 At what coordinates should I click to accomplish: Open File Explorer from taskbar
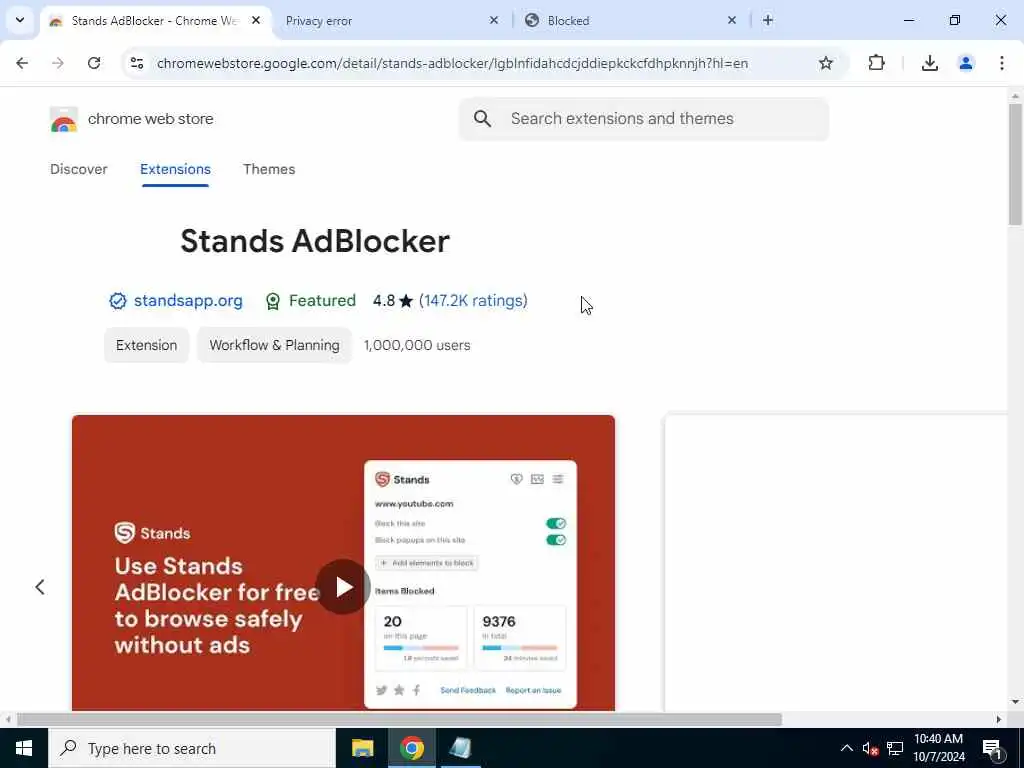pos(362,748)
